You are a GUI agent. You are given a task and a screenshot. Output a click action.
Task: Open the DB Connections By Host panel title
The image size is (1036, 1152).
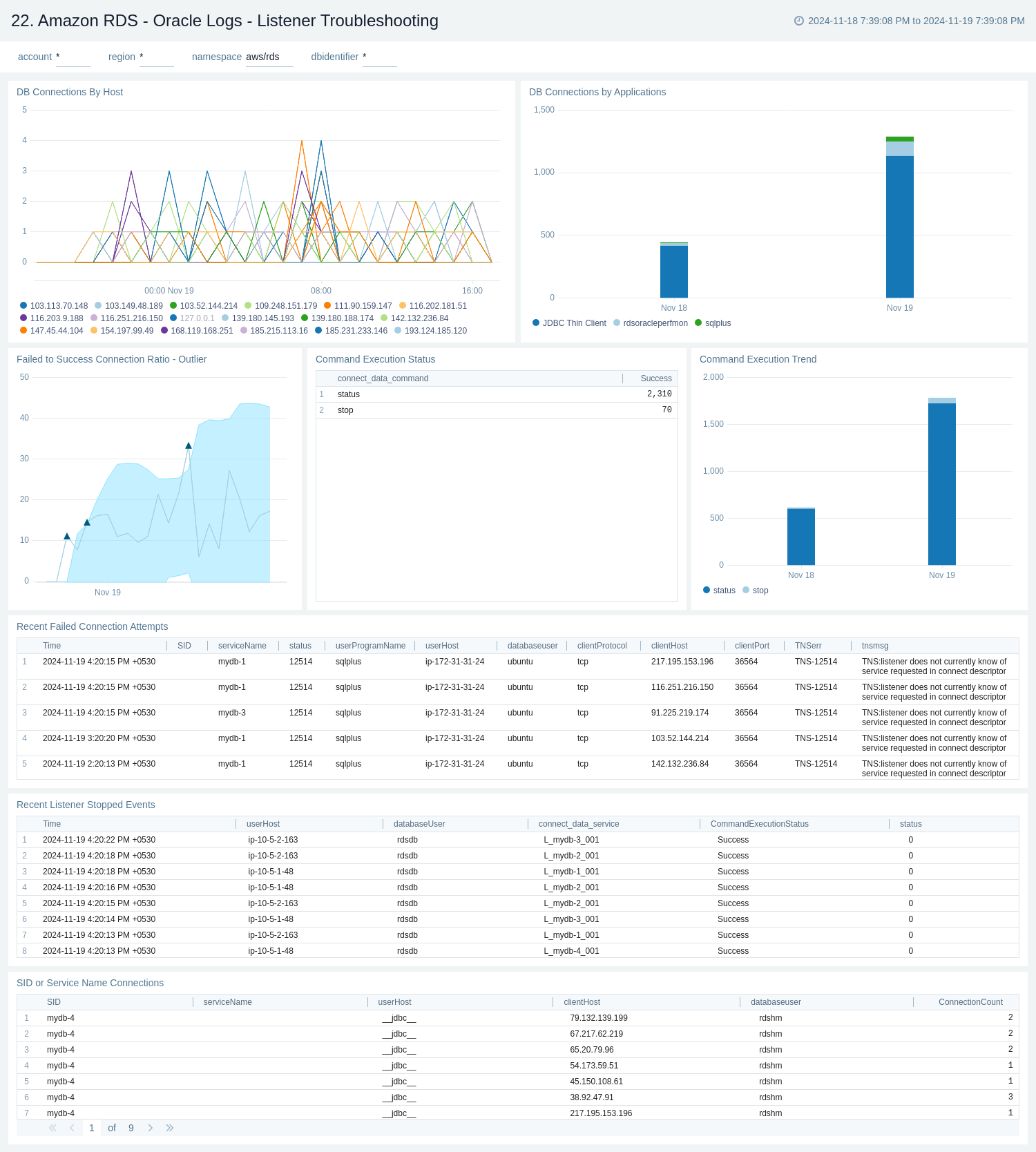tap(70, 92)
